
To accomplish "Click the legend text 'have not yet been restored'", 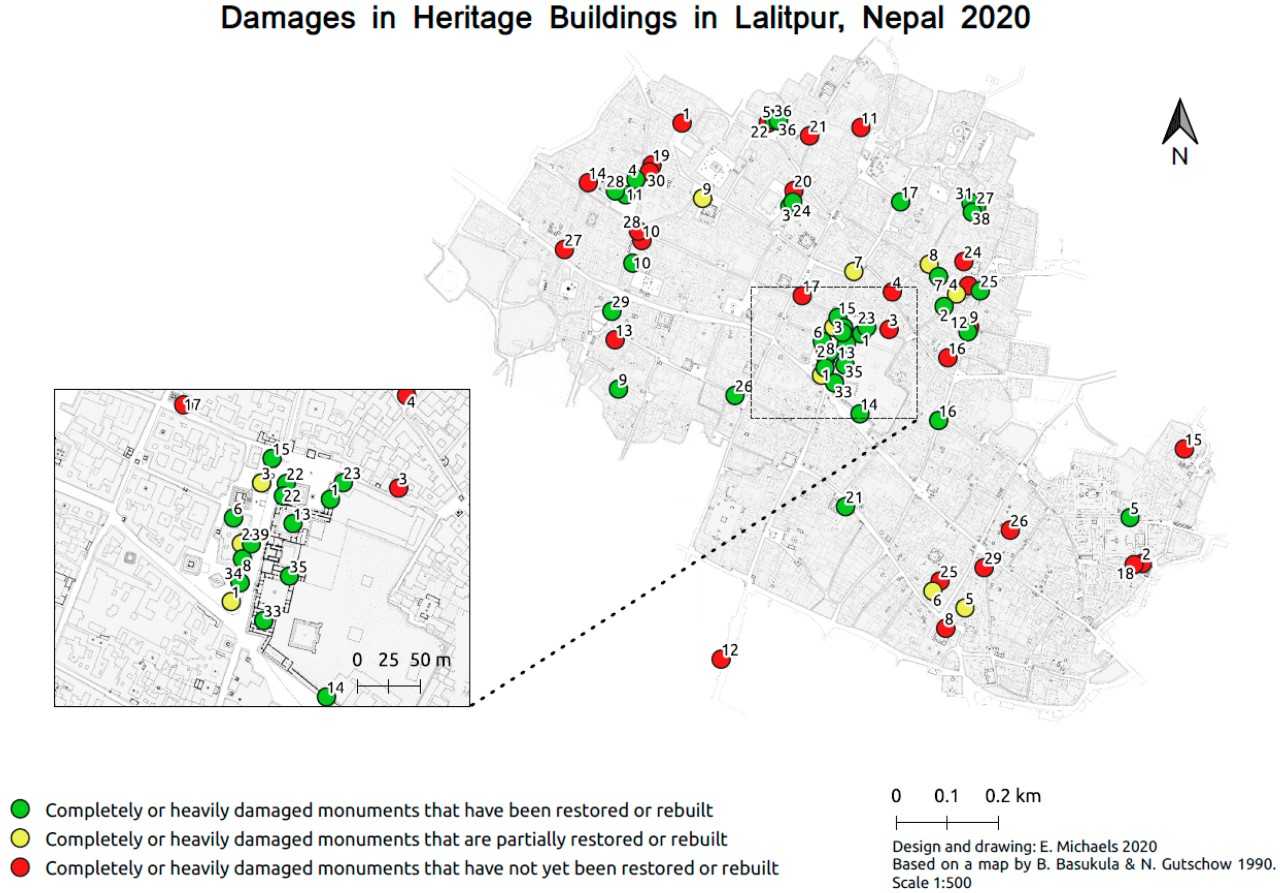I will [412, 868].
